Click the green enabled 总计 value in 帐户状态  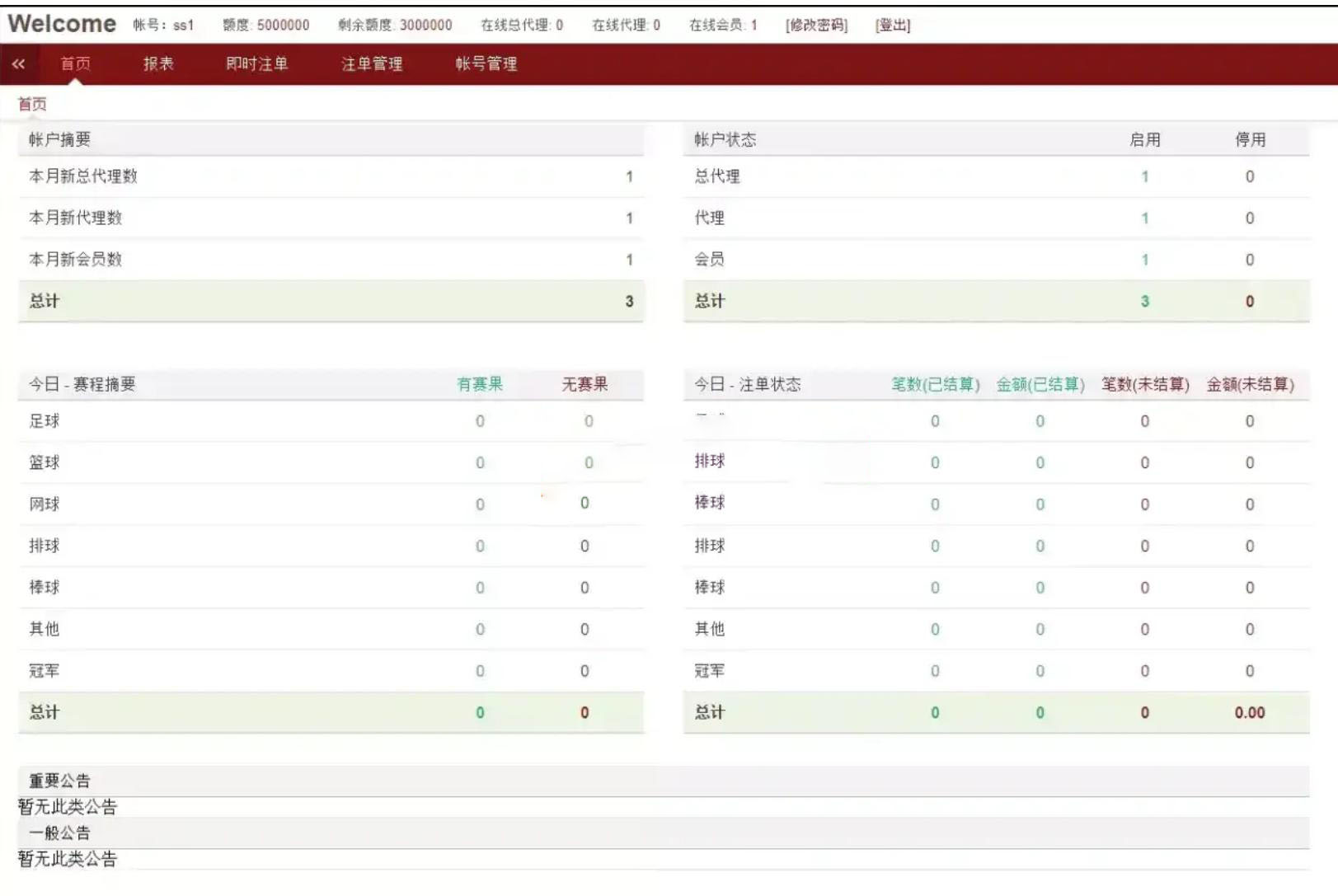pos(1144,302)
